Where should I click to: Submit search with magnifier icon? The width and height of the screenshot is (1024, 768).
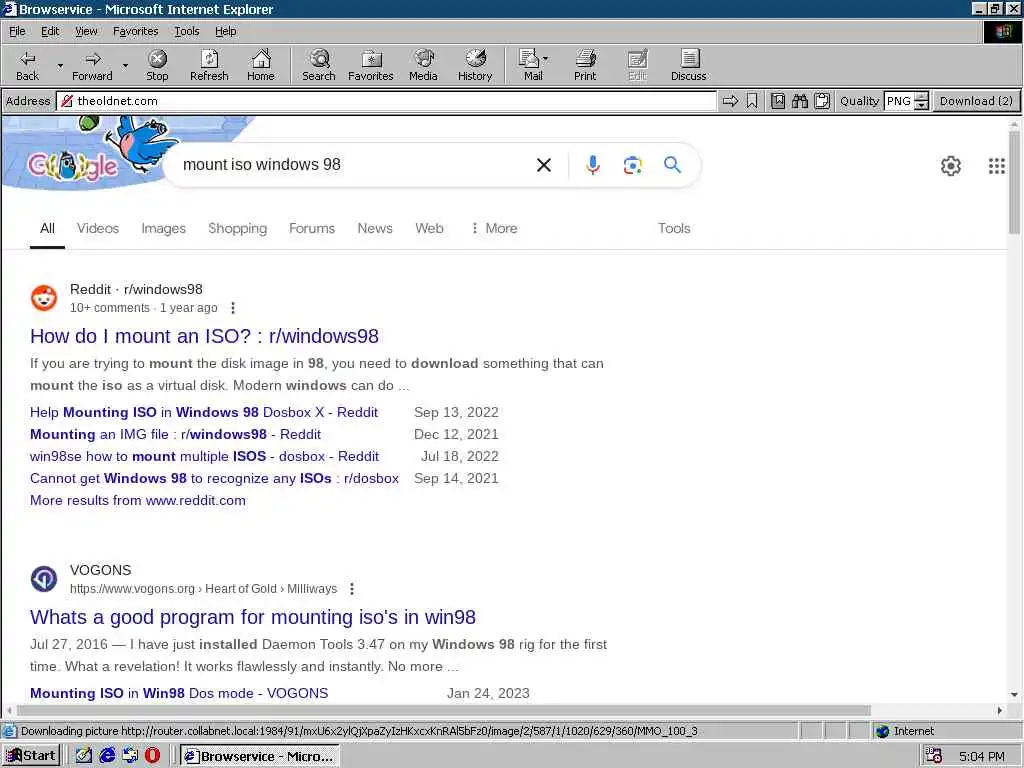[672, 165]
